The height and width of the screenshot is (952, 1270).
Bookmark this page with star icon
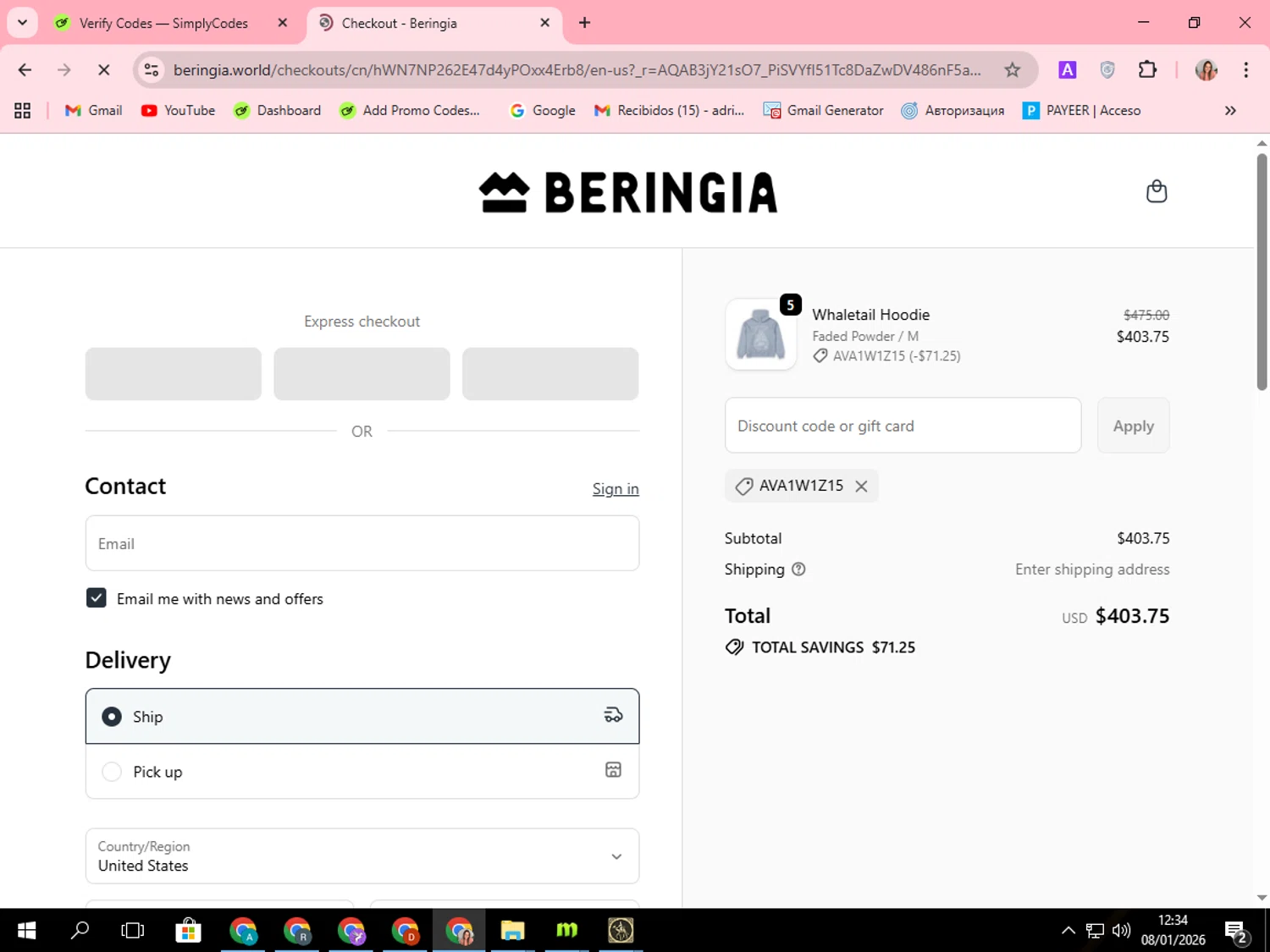tap(1012, 69)
